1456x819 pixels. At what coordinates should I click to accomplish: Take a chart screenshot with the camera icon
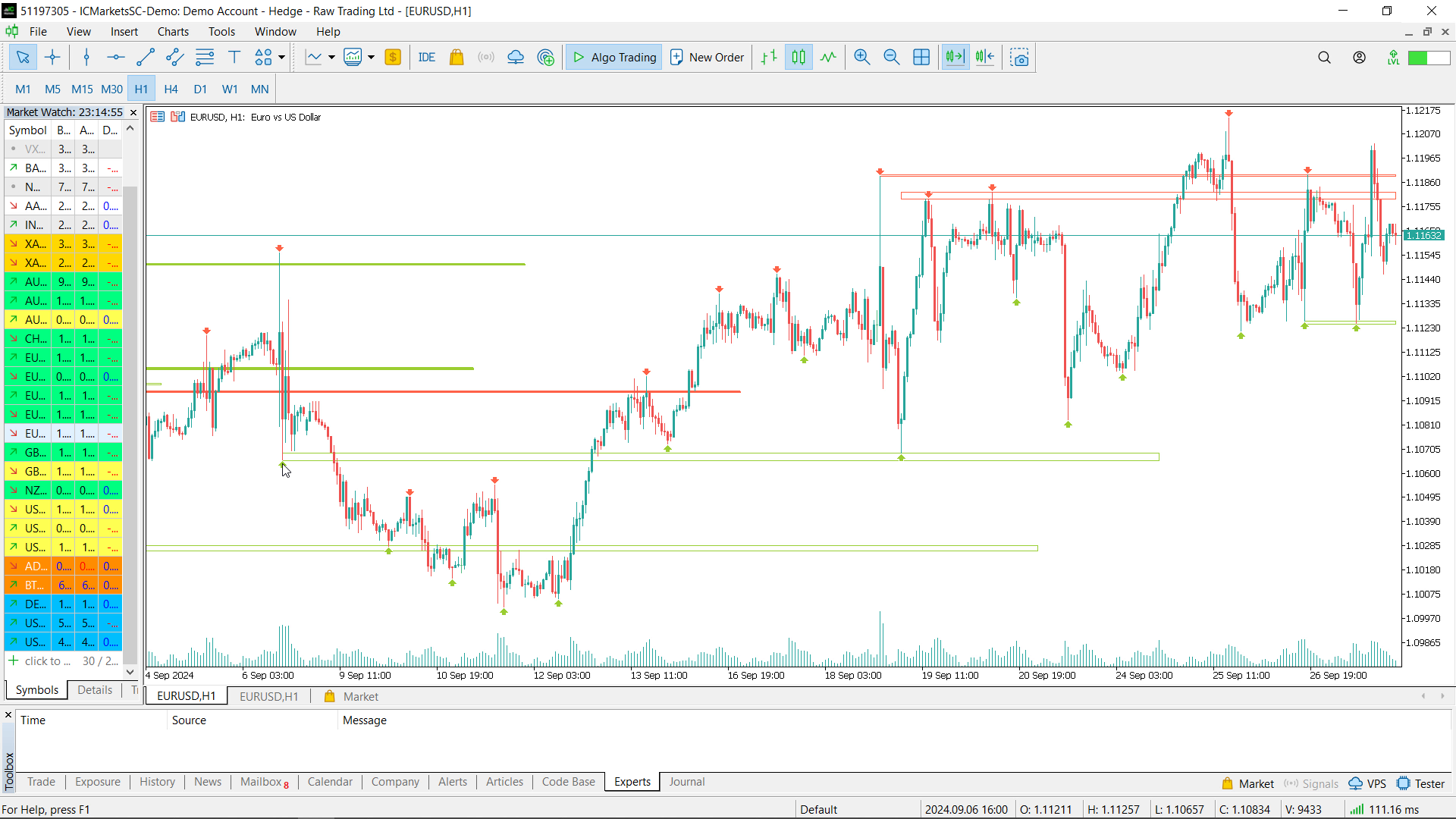tap(1019, 57)
